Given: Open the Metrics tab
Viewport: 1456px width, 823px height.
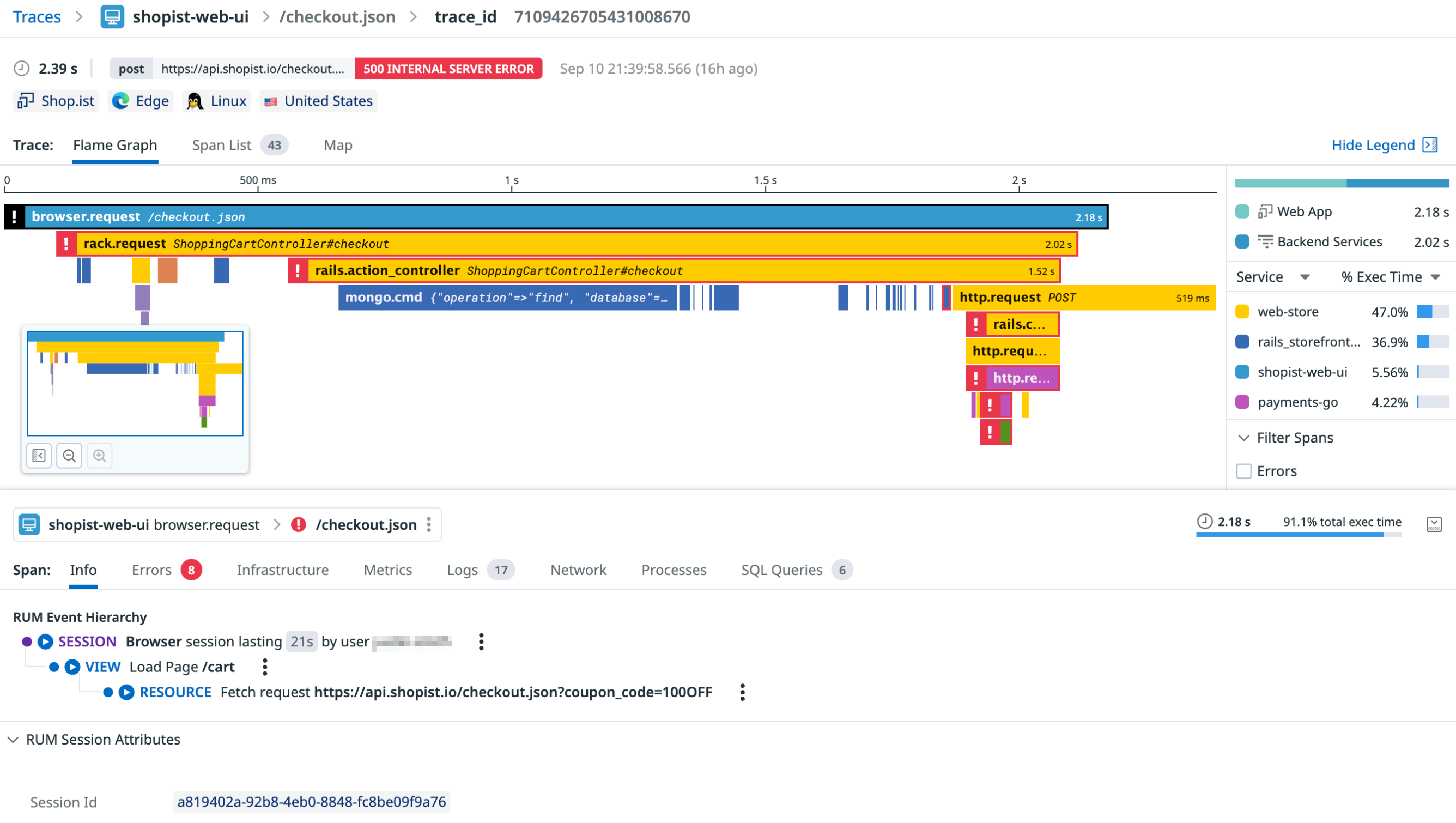Looking at the screenshot, I should [388, 569].
